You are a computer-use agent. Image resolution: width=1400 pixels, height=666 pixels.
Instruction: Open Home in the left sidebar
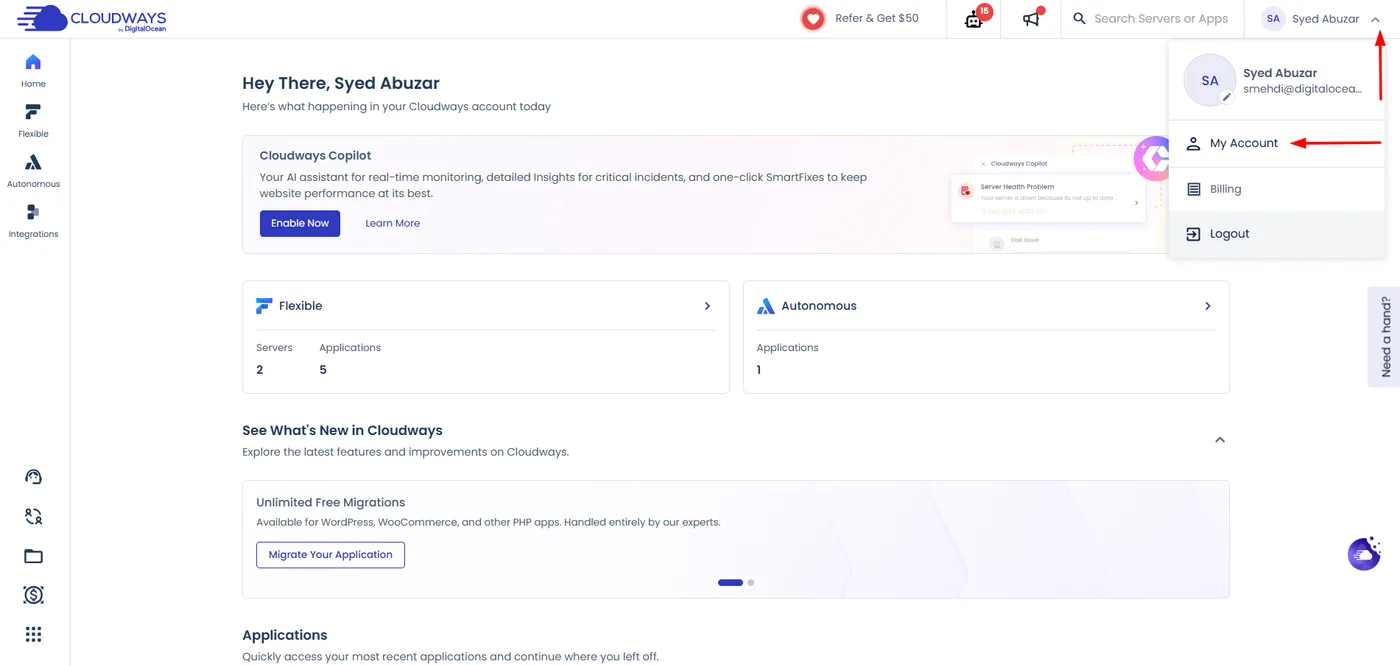pyautogui.click(x=33, y=71)
